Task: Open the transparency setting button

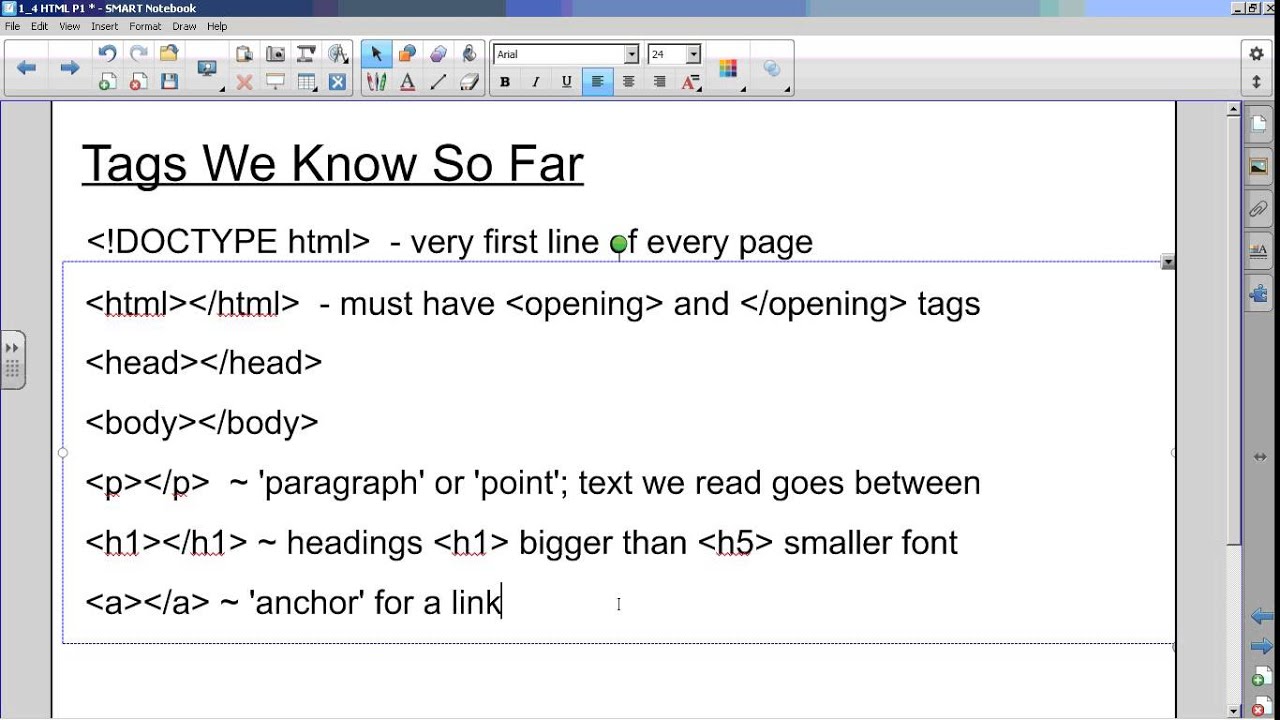Action: pos(772,68)
